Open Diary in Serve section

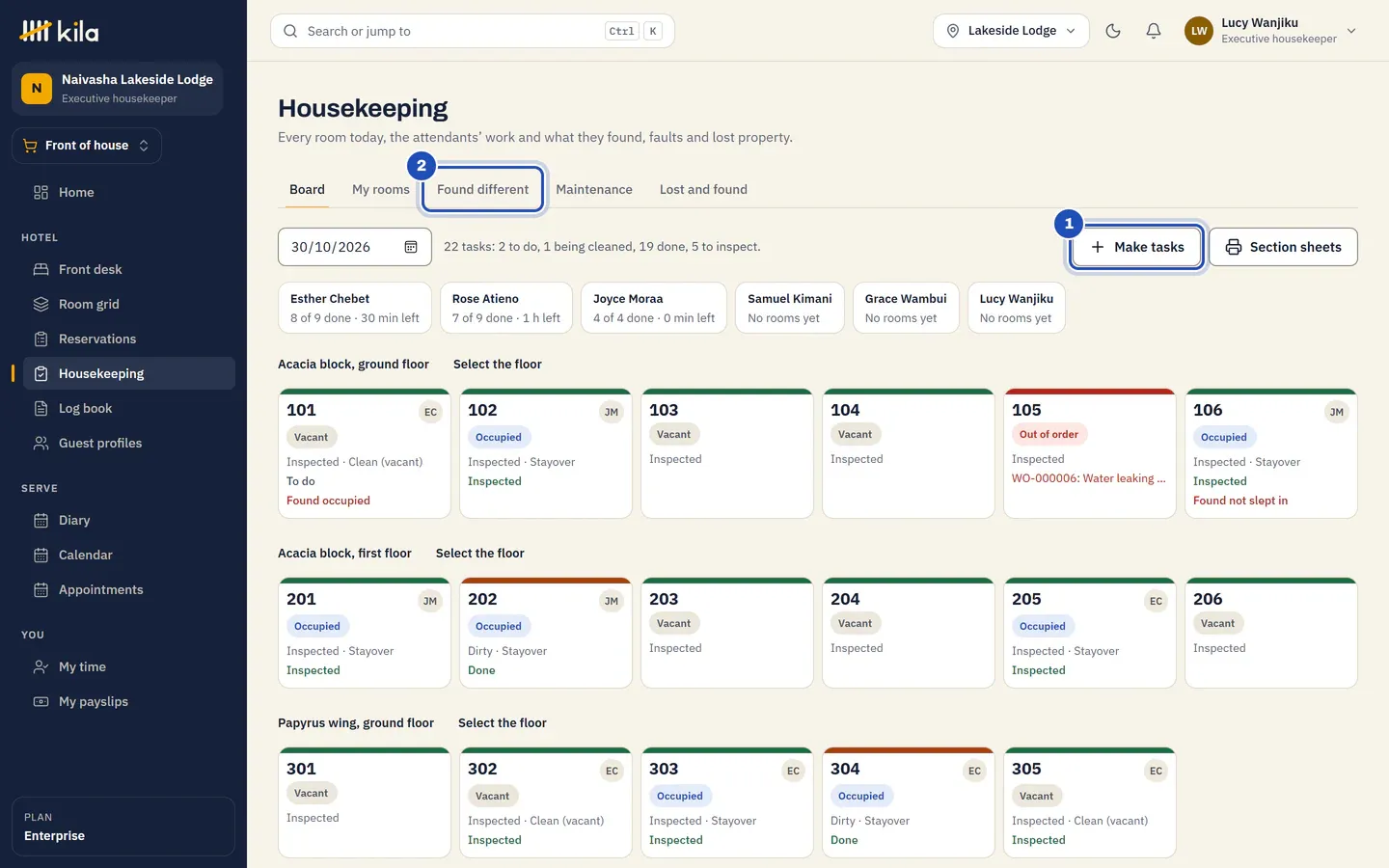[x=129, y=520]
